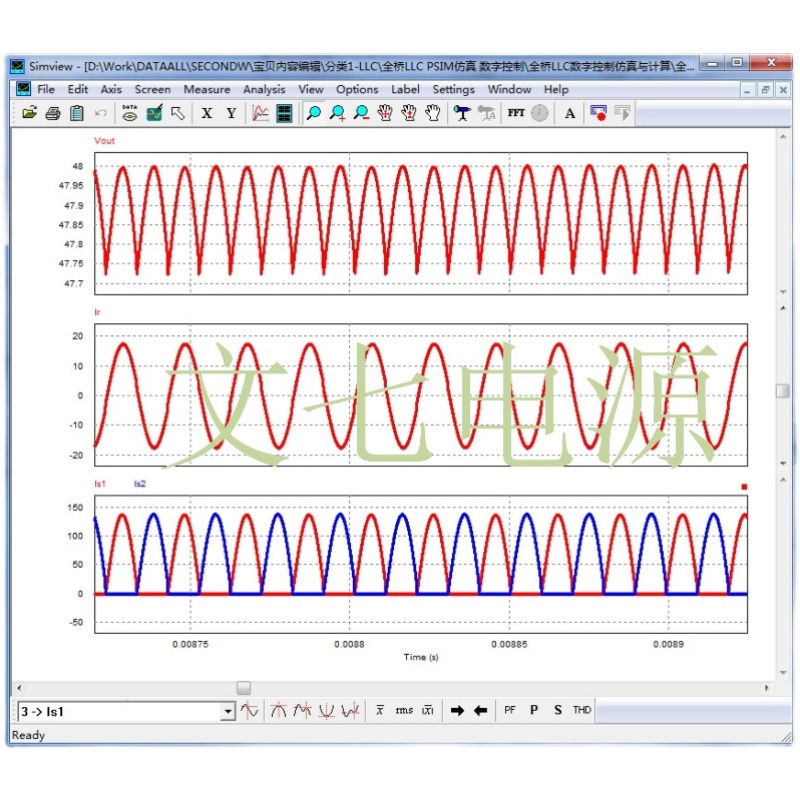Click scroll-right arrow of horizontal scrollbar
Screen dimensions: 800x800
[x=767, y=688]
